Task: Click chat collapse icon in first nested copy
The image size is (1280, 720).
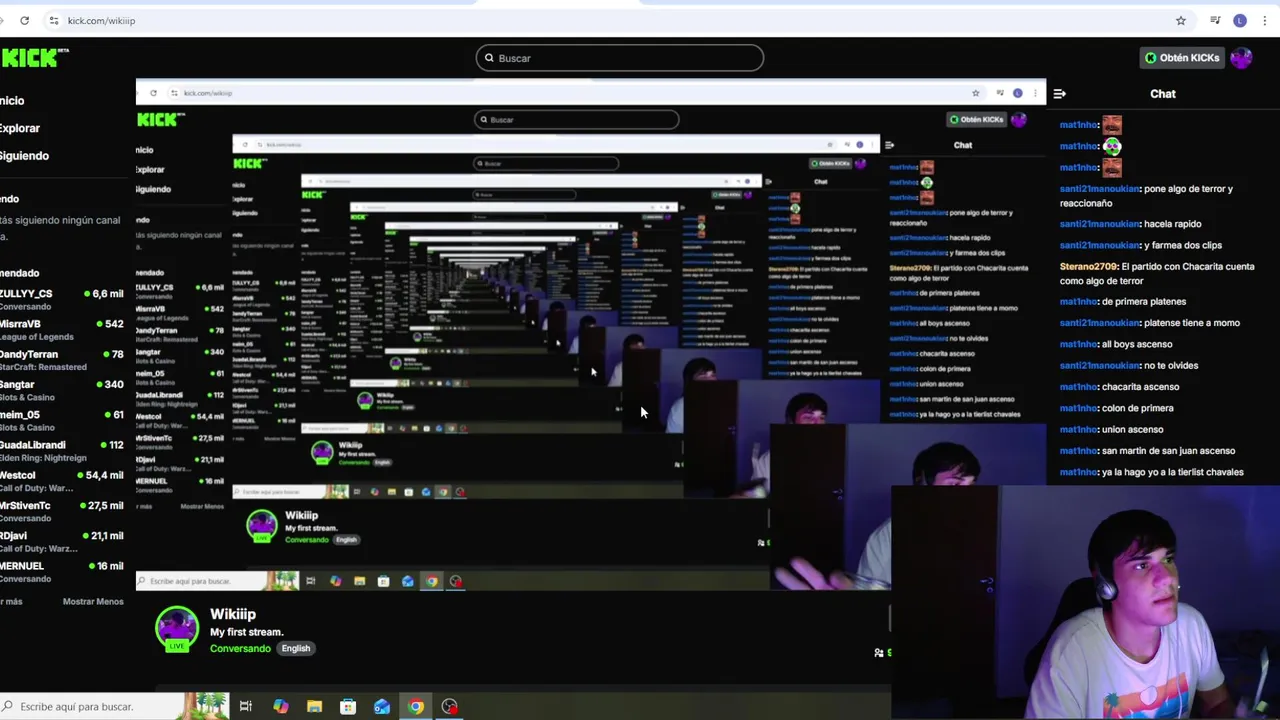Action: coord(890,145)
